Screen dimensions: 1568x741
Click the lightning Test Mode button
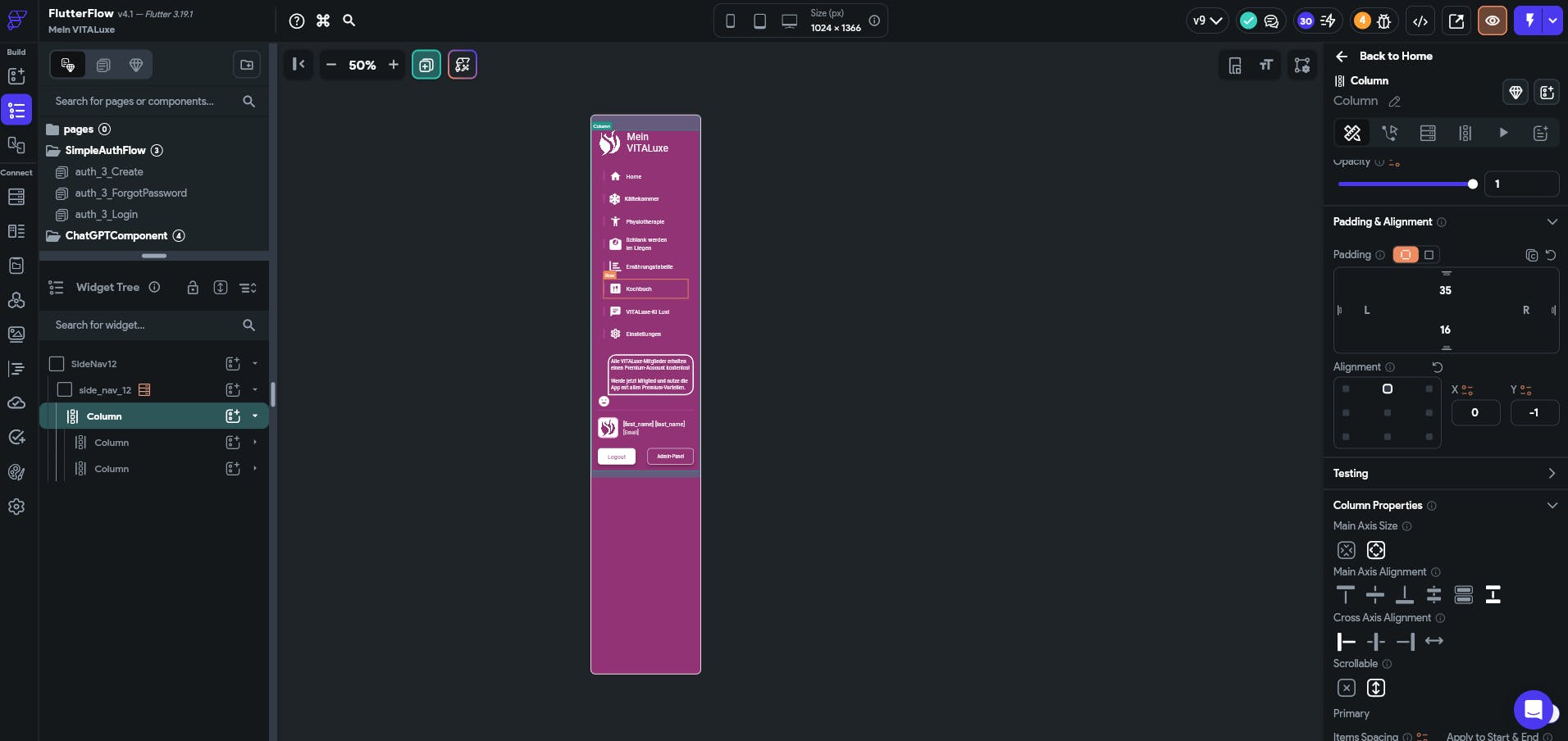point(1529,21)
